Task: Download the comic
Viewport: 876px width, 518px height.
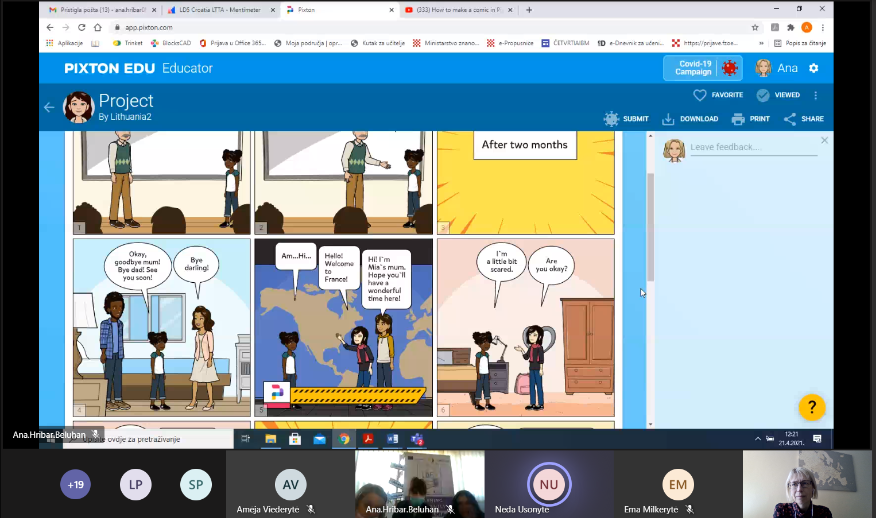Action: pyautogui.click(x=690, y=119)
